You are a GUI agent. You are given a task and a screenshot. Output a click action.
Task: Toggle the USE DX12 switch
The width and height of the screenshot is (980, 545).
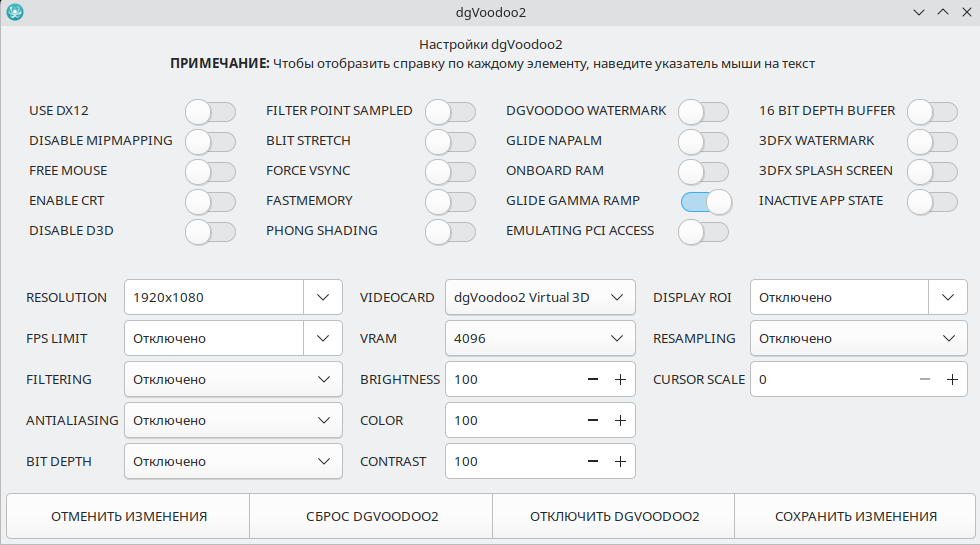(211, 112)
